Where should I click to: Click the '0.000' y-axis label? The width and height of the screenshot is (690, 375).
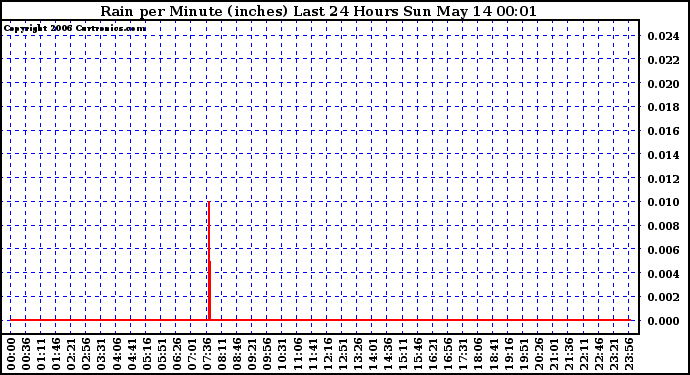click(x=663, y=321)
